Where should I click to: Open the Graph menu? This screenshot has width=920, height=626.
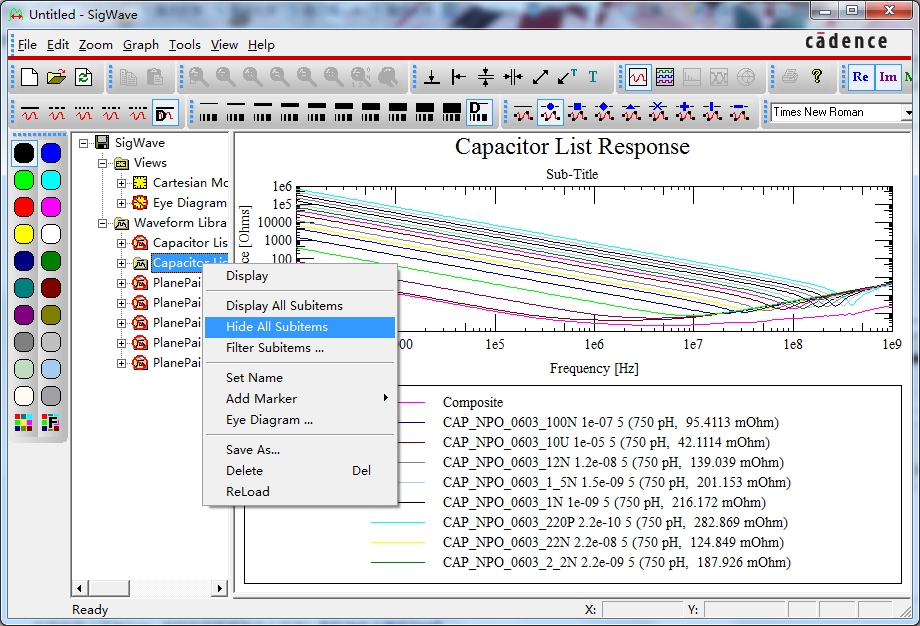click(141, 45)
